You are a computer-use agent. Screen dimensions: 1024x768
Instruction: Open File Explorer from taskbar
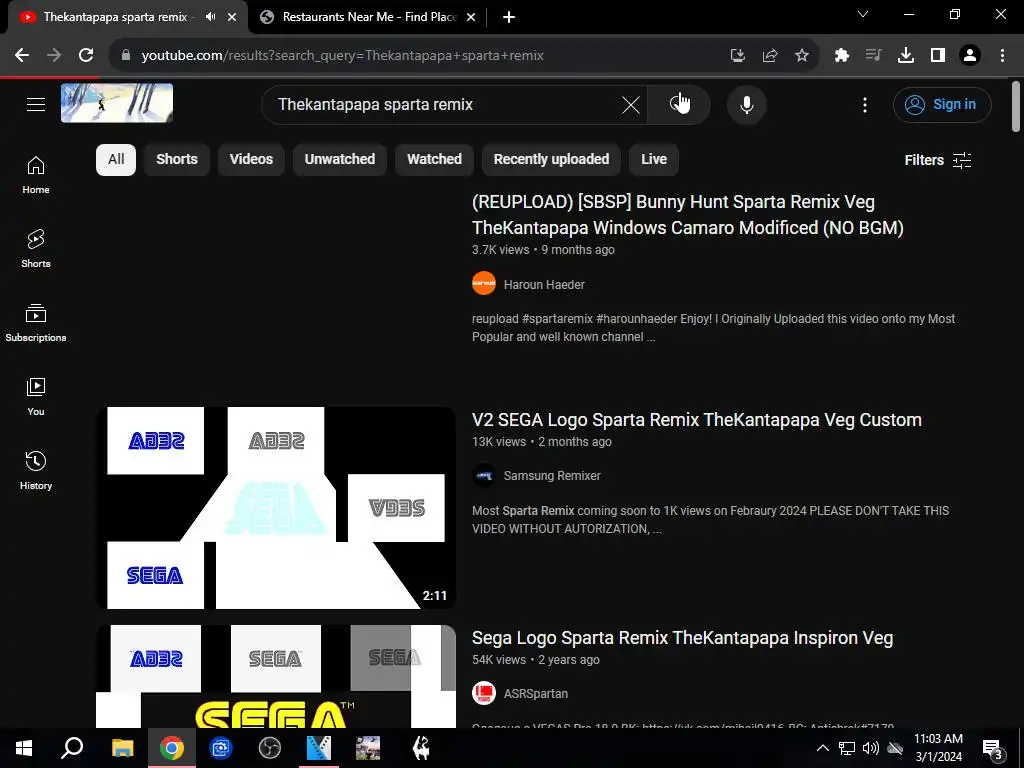coord(122,748)
